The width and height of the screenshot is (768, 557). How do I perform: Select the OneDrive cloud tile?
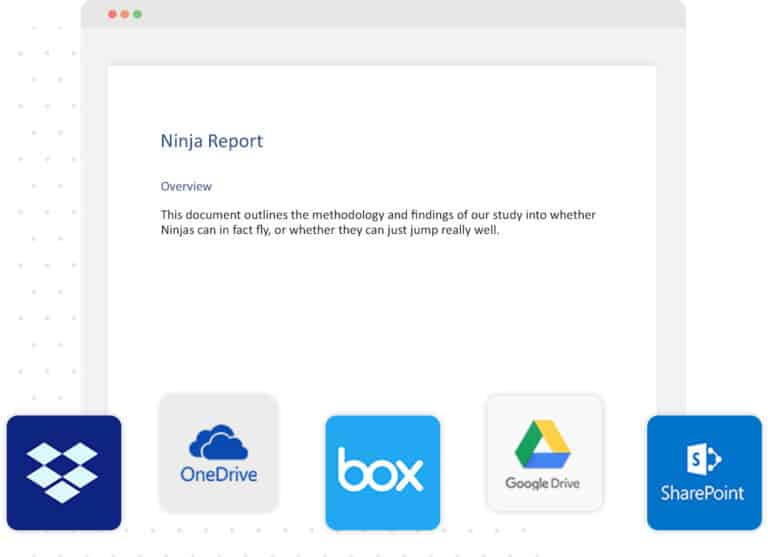click(x=218, y=453)
